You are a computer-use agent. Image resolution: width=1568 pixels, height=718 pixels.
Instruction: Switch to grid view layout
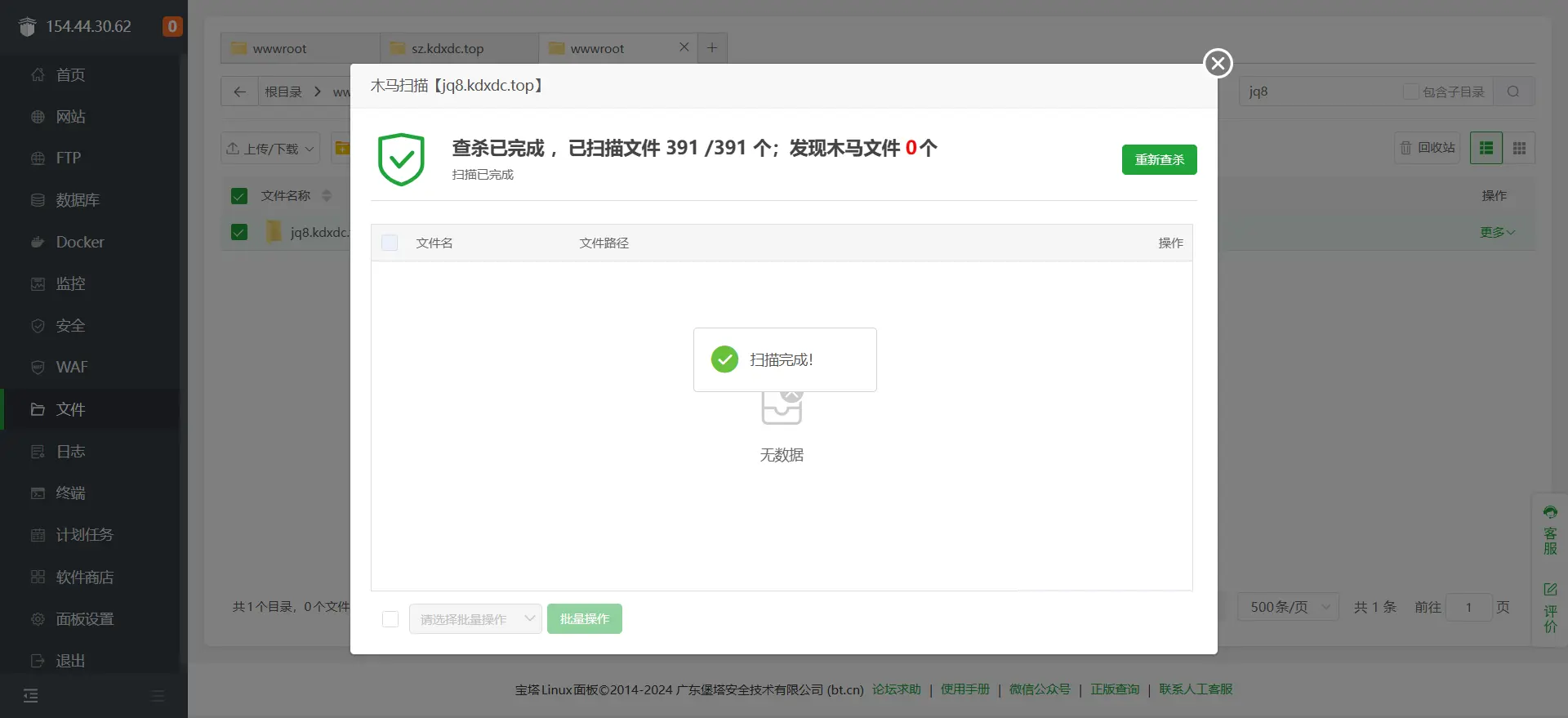tap(1519, 148)
